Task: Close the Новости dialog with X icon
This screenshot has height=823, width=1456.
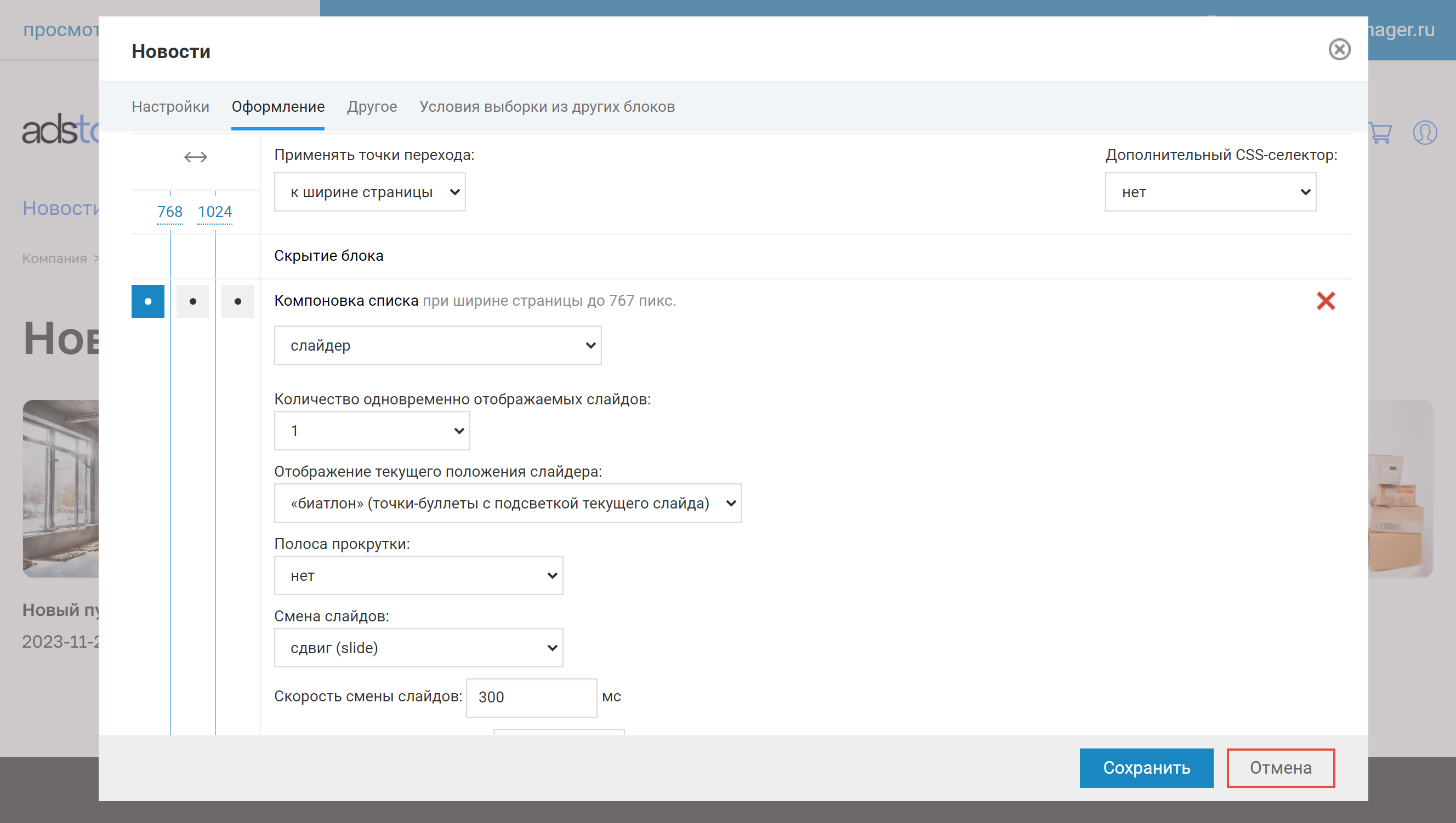Action: 1338,50
